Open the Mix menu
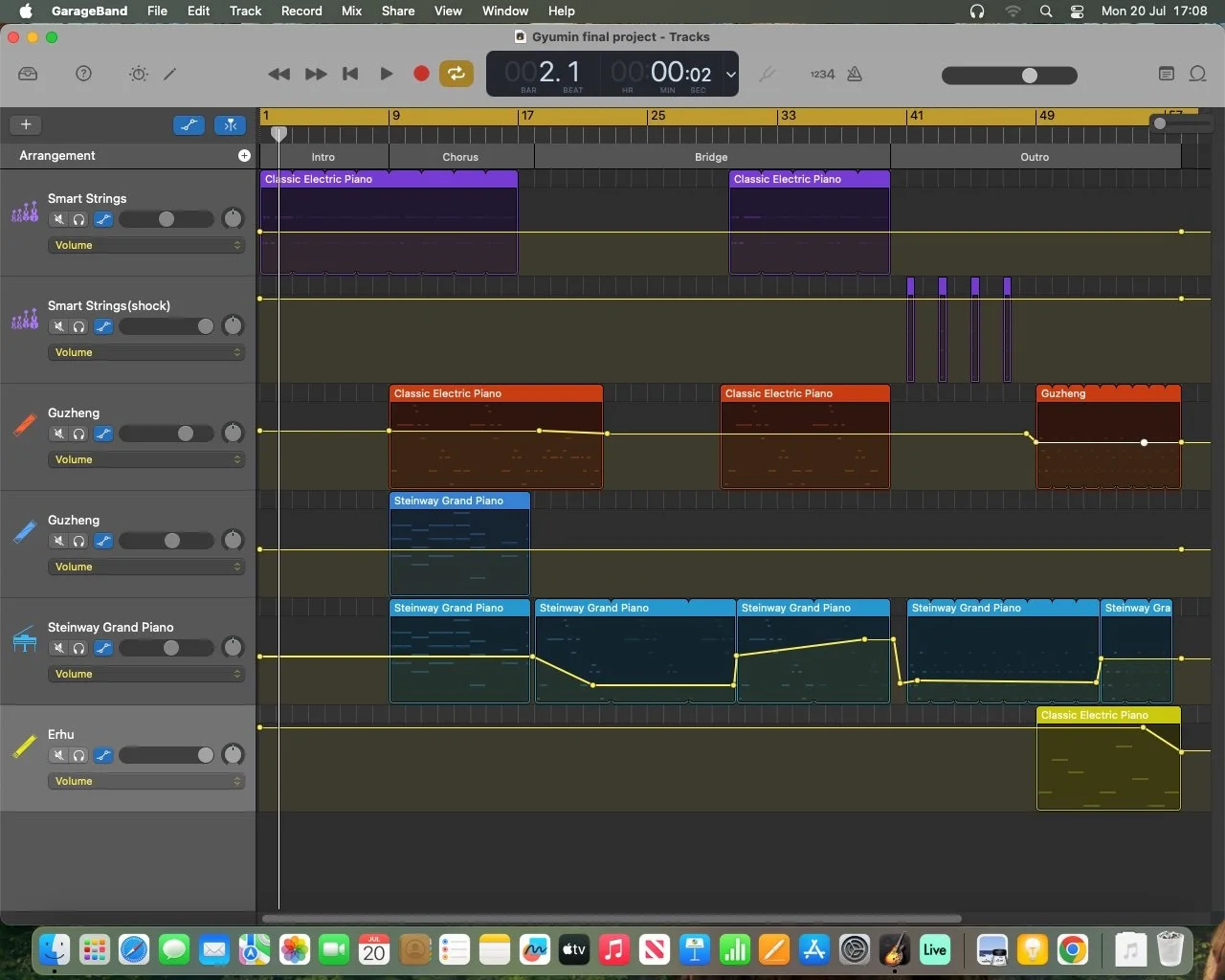This screenshot has height=980, width=1225. [351, 11]
